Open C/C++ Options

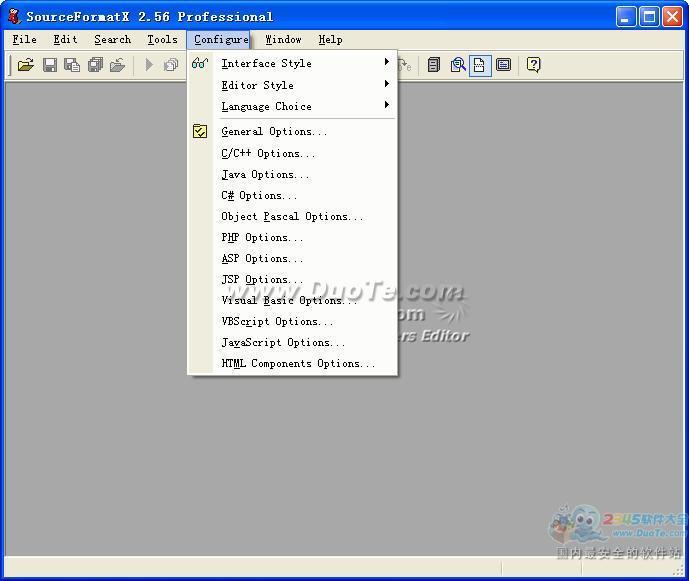pyautogui.click(x=292, y=153)
